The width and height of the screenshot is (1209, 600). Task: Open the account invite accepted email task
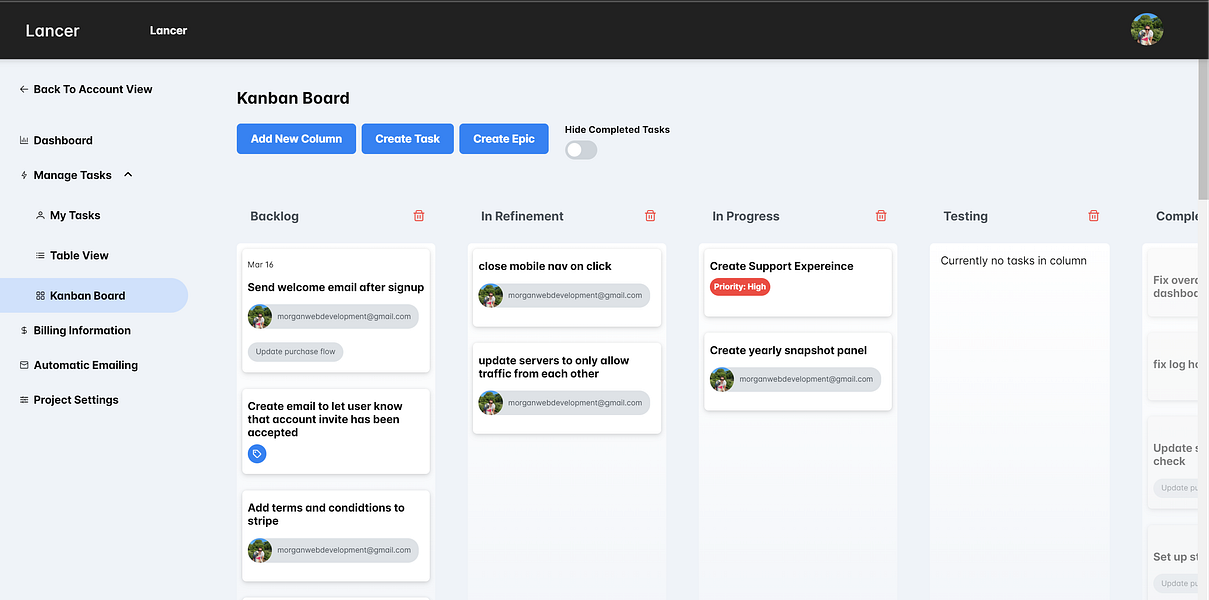[x=336, y=431]
